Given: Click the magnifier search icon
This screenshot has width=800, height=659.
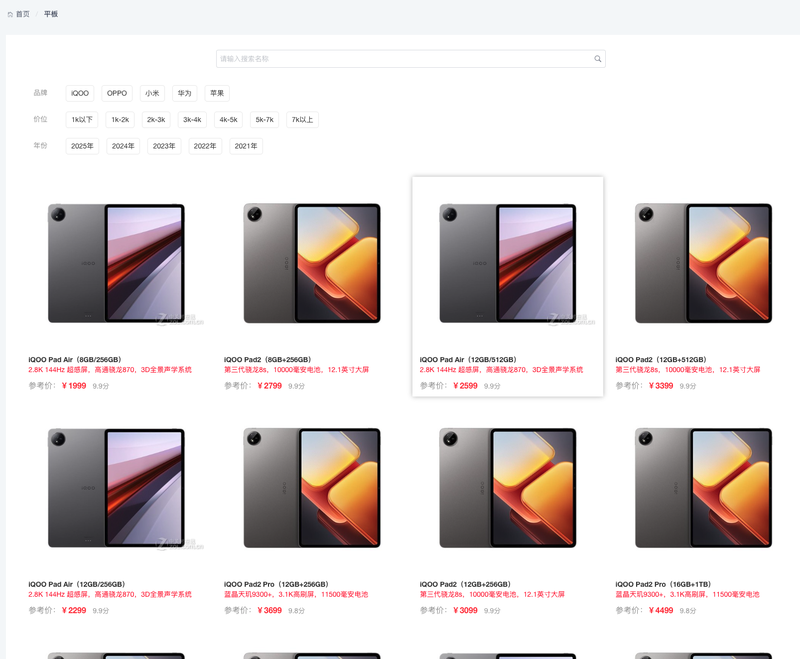Looking at the screenshot, I should (597, 59).
